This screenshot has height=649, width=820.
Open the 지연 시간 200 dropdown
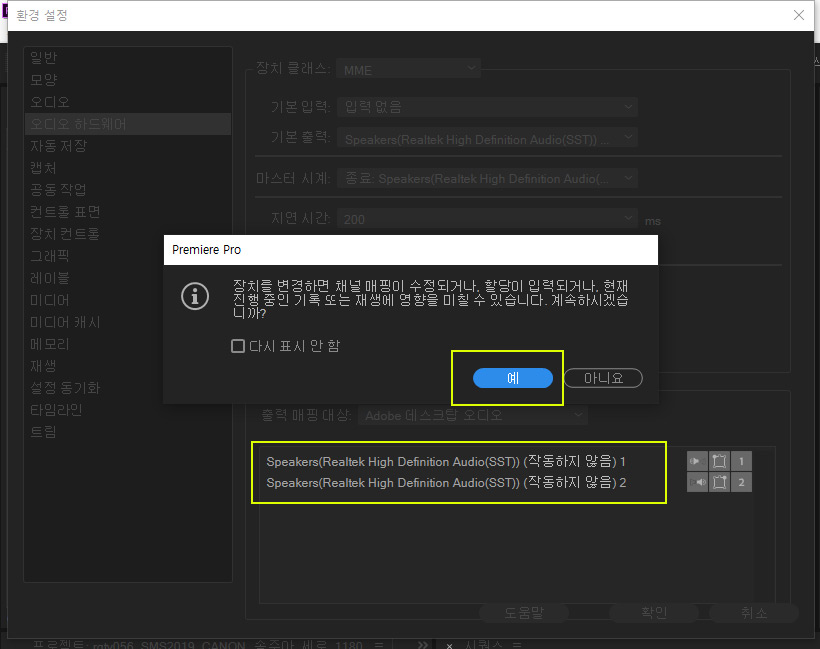(x=487, y=219)
